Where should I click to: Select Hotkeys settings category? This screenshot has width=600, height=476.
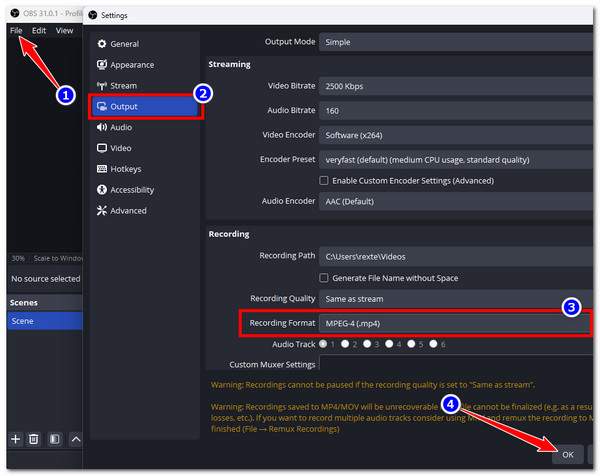145,169
